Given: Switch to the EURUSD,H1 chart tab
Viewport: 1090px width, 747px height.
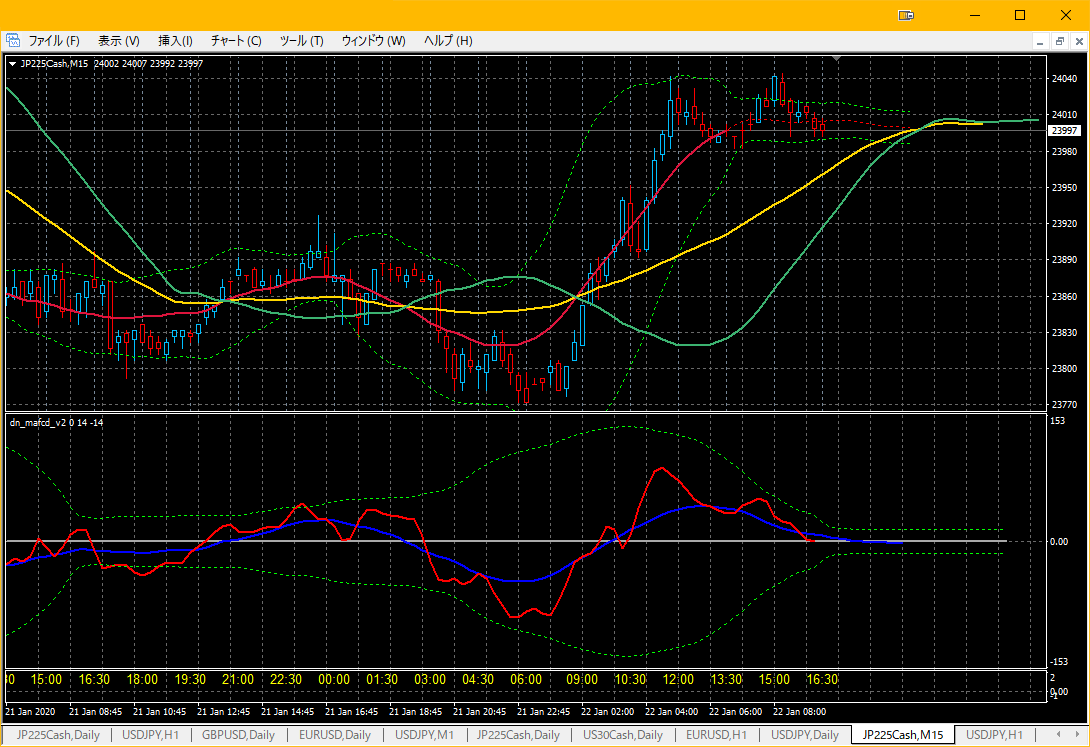Looking at the screenshot, I should click(x=716, y=734).
